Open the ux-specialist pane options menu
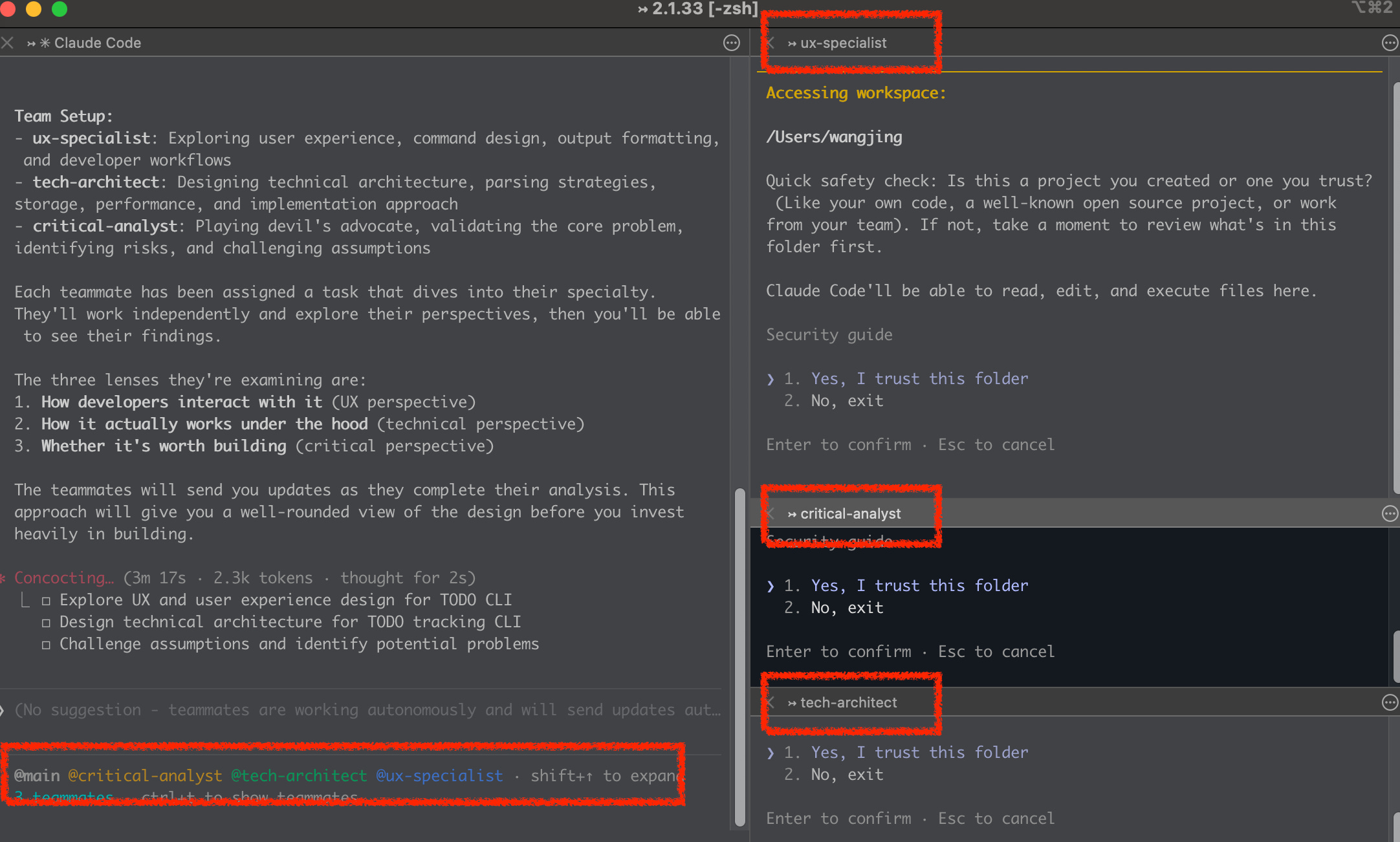The height and width of the screenshot is (842, 1400). tap(1389, 43)
